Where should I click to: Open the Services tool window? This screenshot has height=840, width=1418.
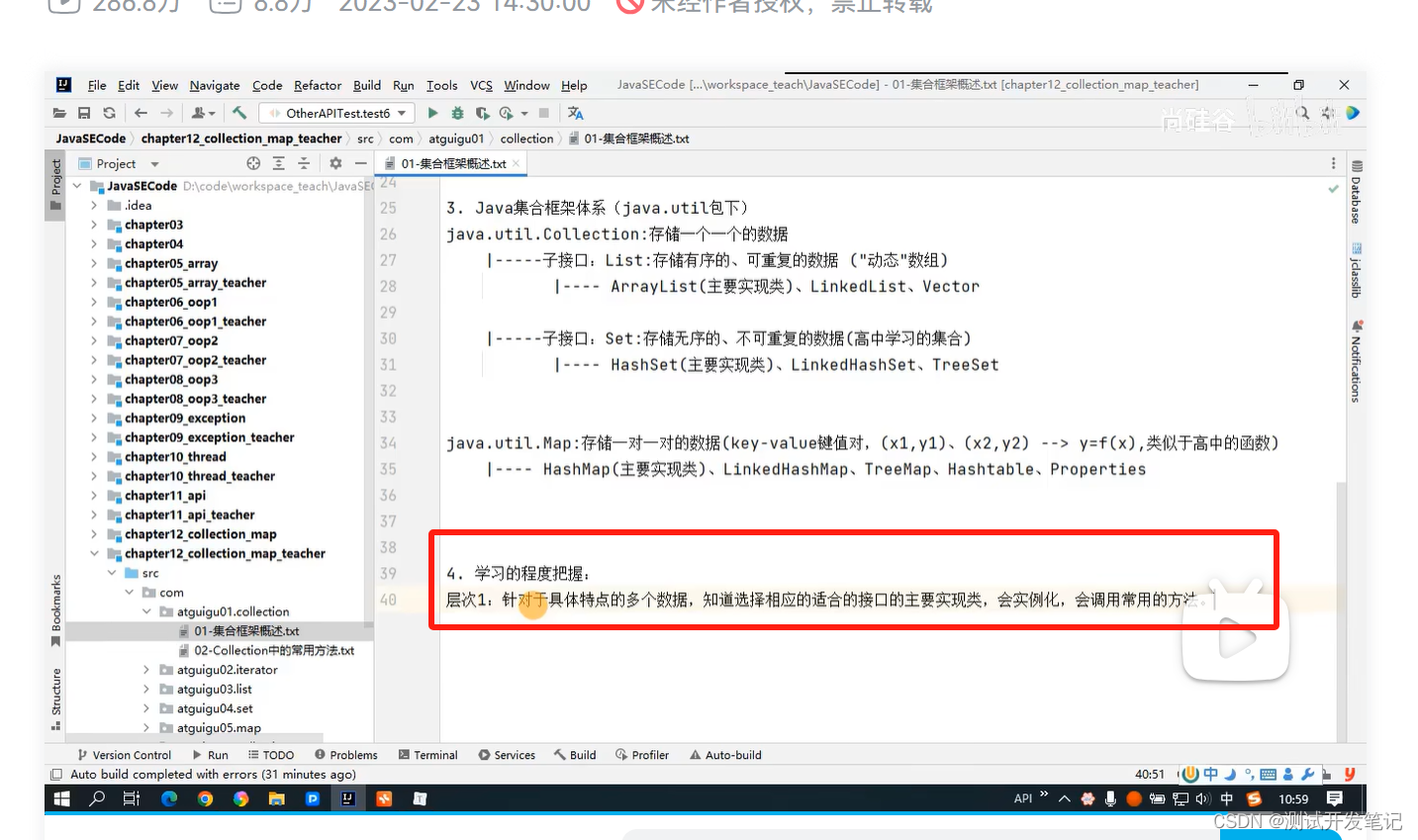[507, 755]
